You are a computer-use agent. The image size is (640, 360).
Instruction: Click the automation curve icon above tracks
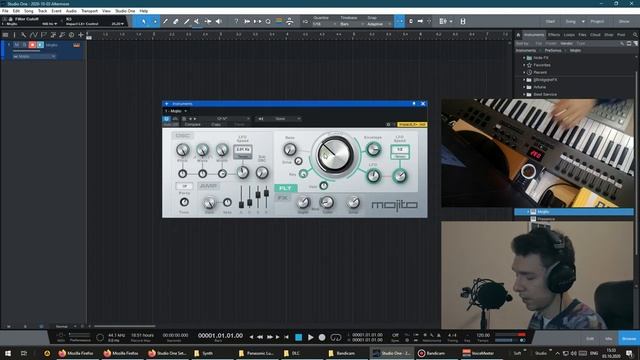[33, 35]
